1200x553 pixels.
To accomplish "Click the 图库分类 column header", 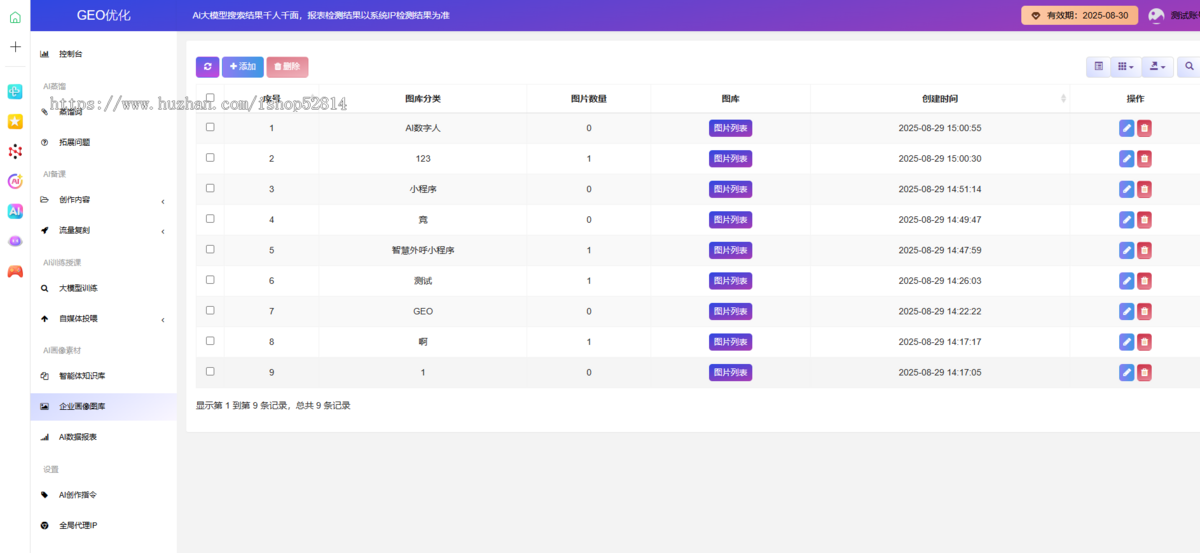I will 422,99.
